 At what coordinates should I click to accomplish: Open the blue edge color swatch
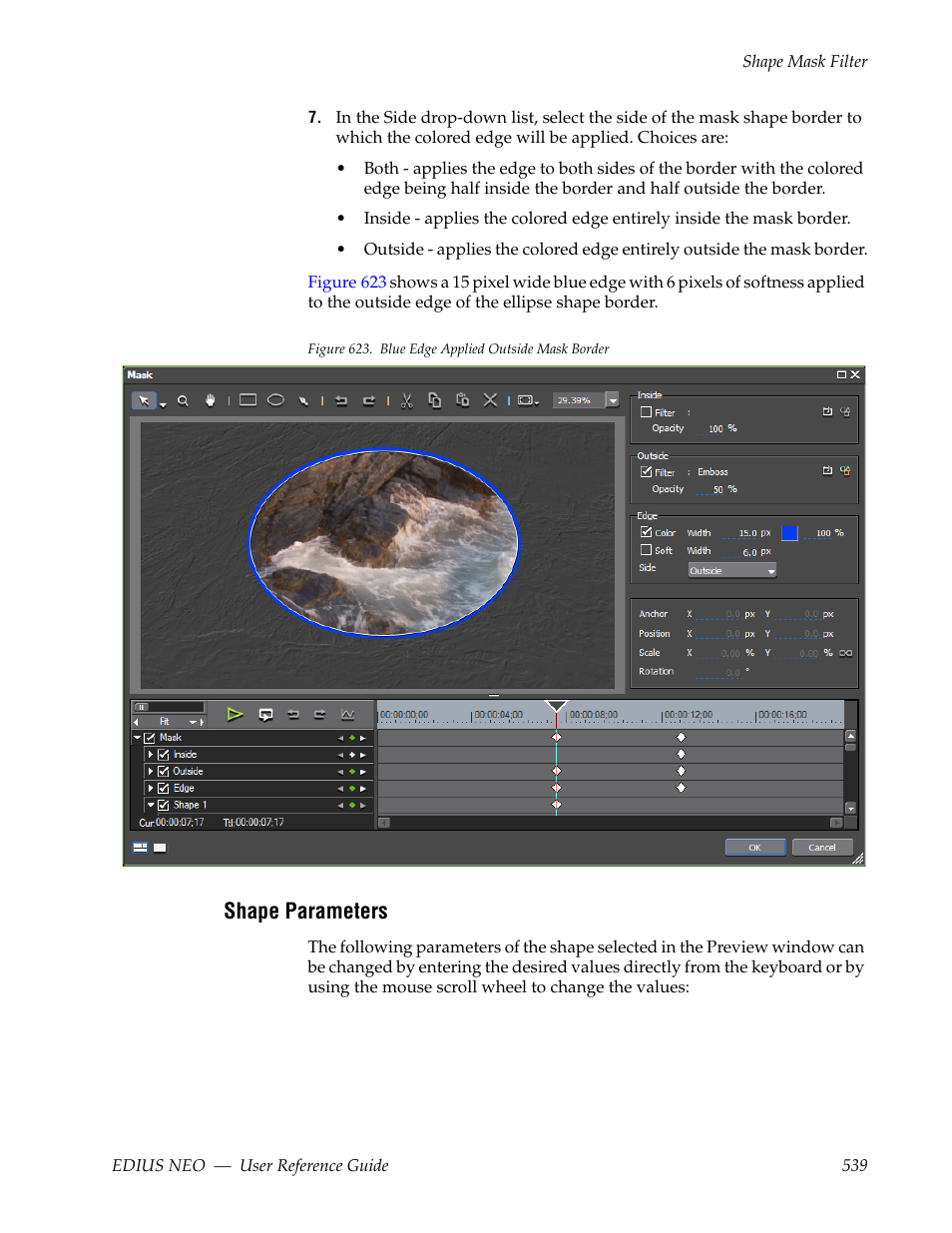click(789, 533)
